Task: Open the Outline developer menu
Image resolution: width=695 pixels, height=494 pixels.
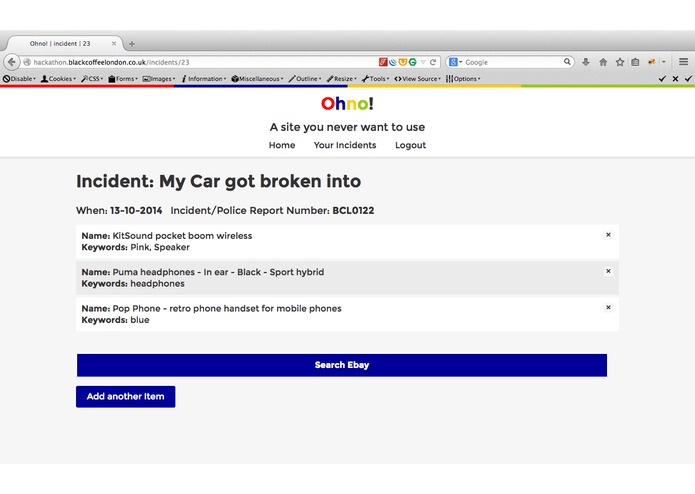Action: (305, 79)
